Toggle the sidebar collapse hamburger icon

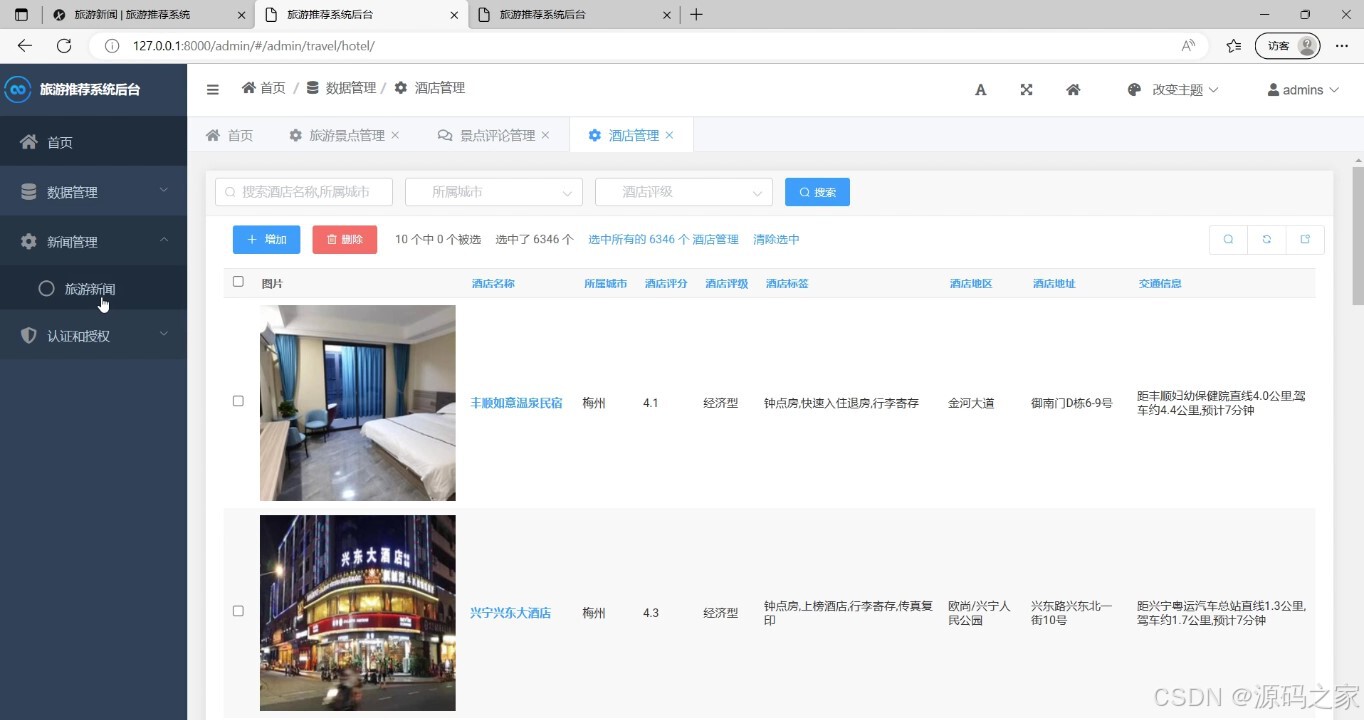point(212,89)
